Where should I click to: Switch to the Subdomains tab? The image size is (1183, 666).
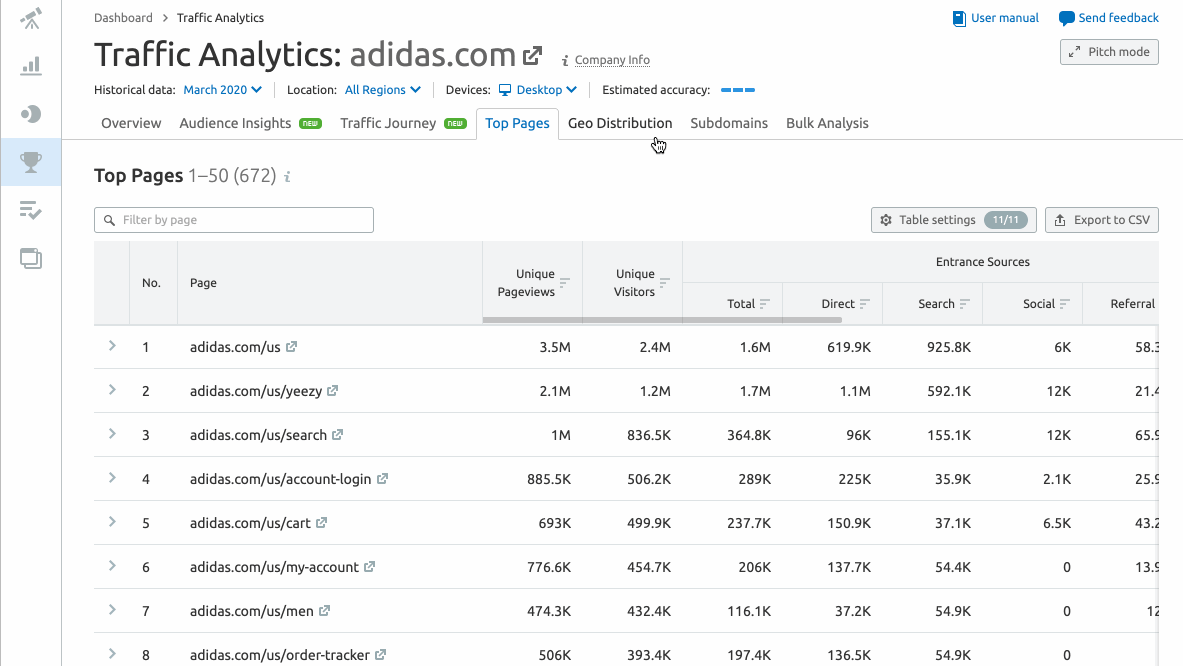pyautogui.click(x=729, y=124)
